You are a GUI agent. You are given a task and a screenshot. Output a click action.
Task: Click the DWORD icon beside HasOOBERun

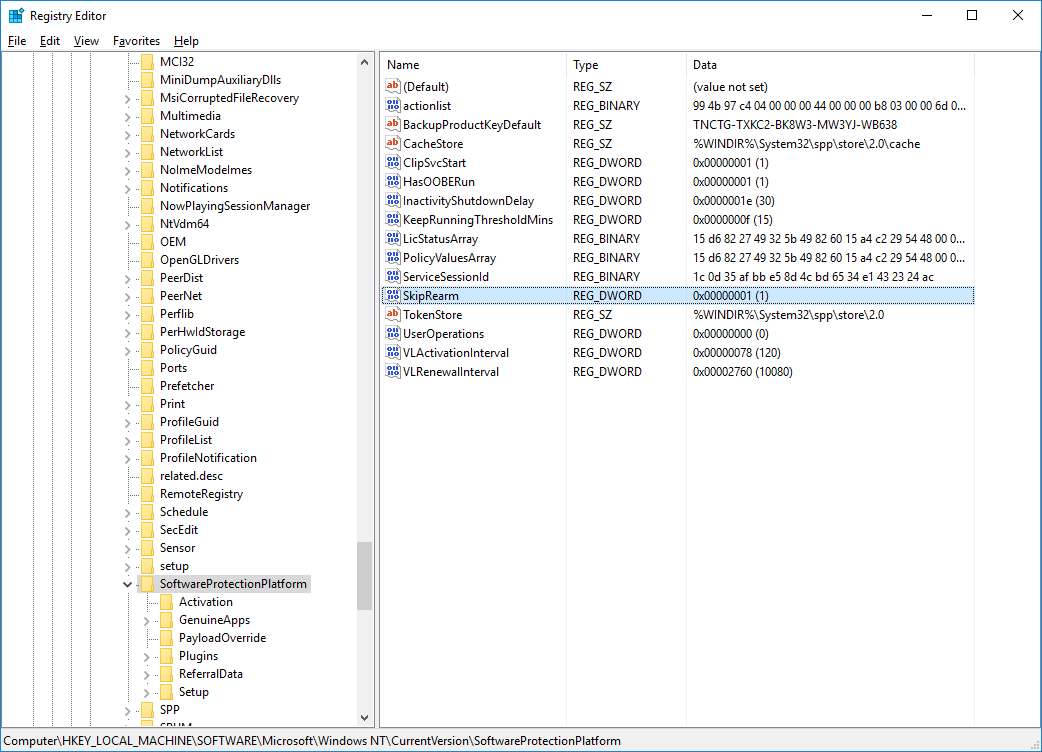393,181
